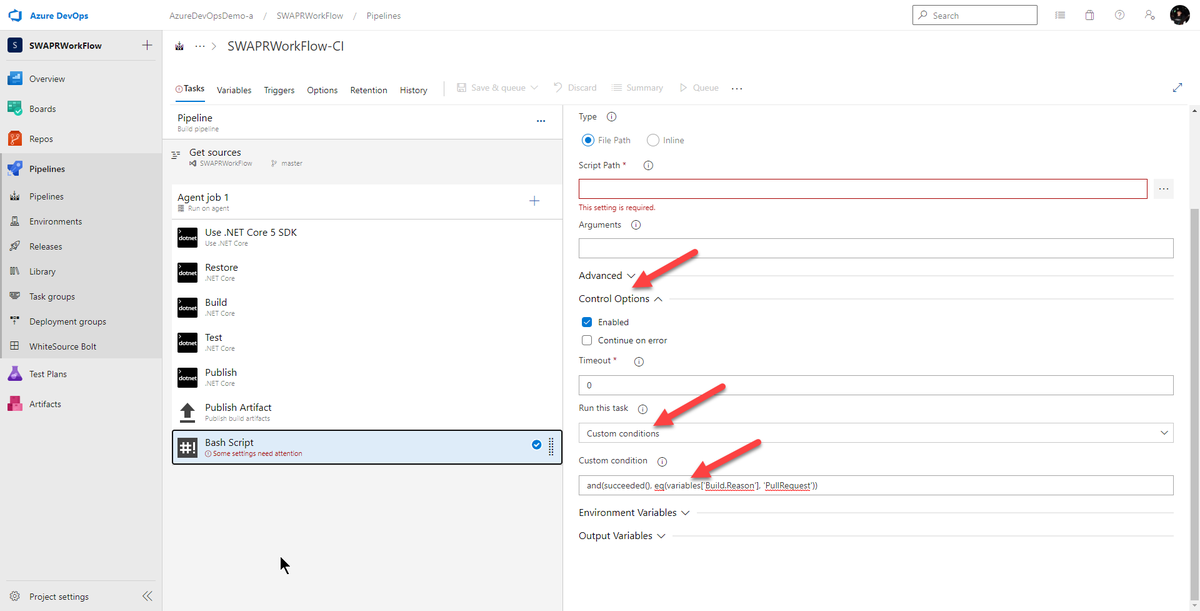Open Overview in the sidebar

click(47, 79)
